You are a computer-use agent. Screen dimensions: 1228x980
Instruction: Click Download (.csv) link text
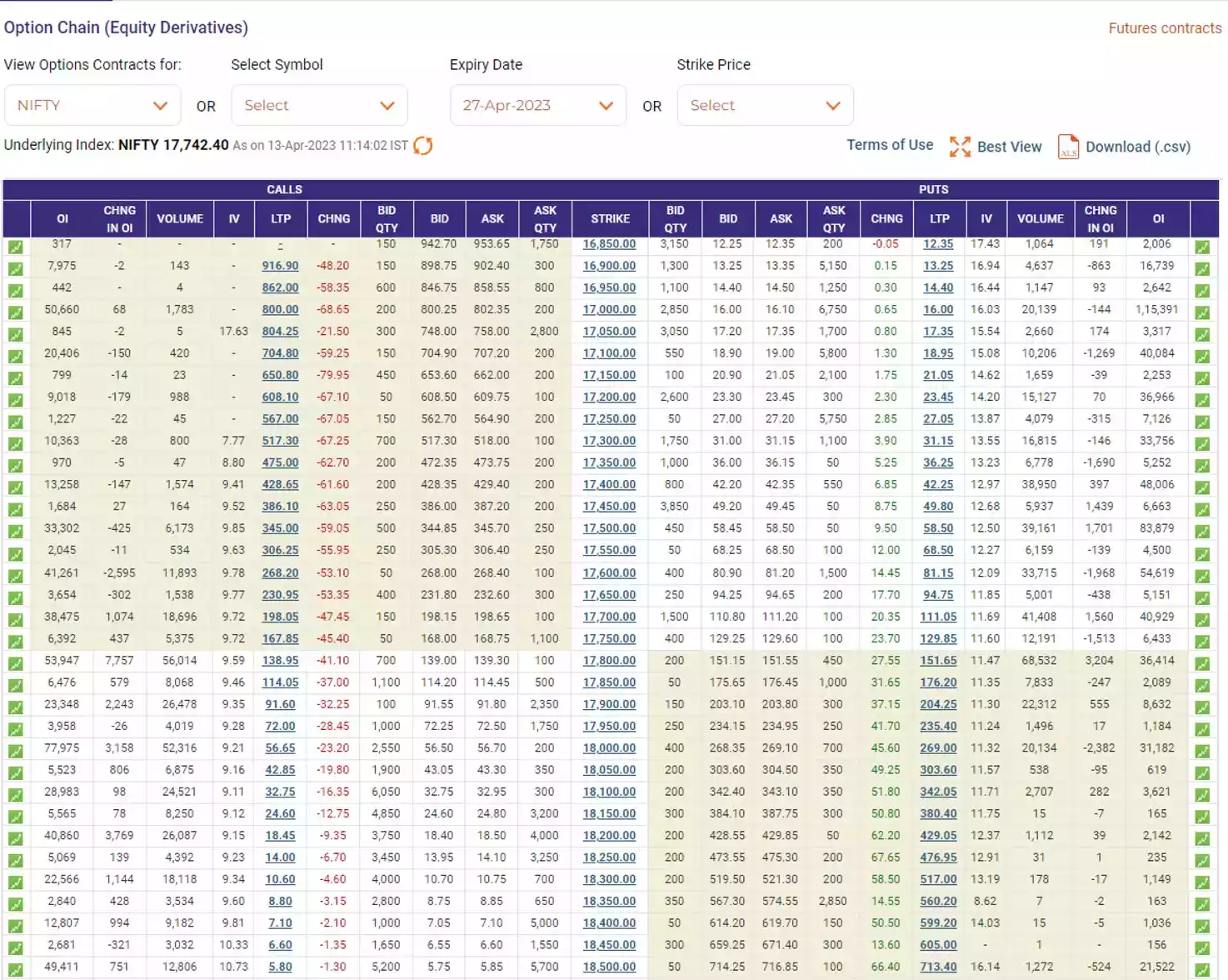1138,147
